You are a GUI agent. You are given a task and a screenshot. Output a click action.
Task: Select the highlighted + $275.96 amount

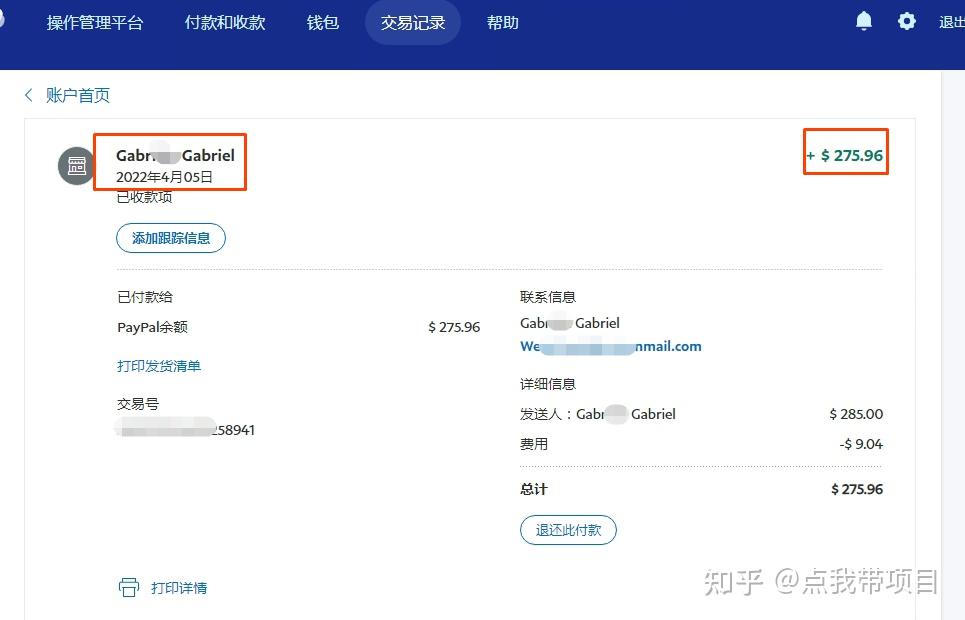[x=845, y=156]
